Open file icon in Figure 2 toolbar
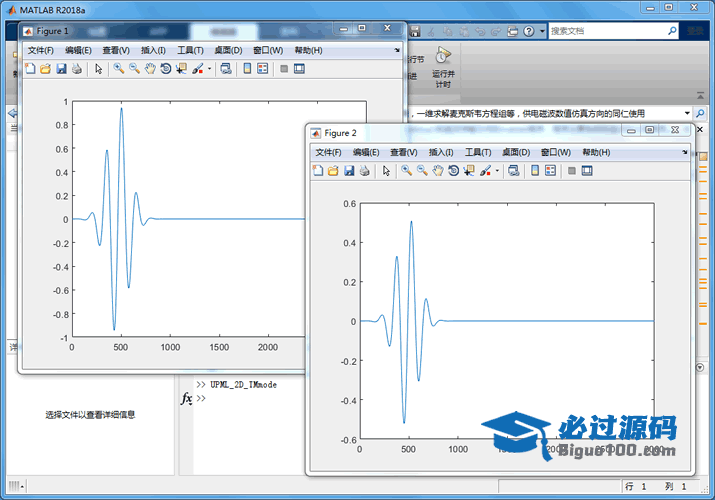The width and height of the screenshot is (715, 500). pyautogui.click(x=333, y=171)
